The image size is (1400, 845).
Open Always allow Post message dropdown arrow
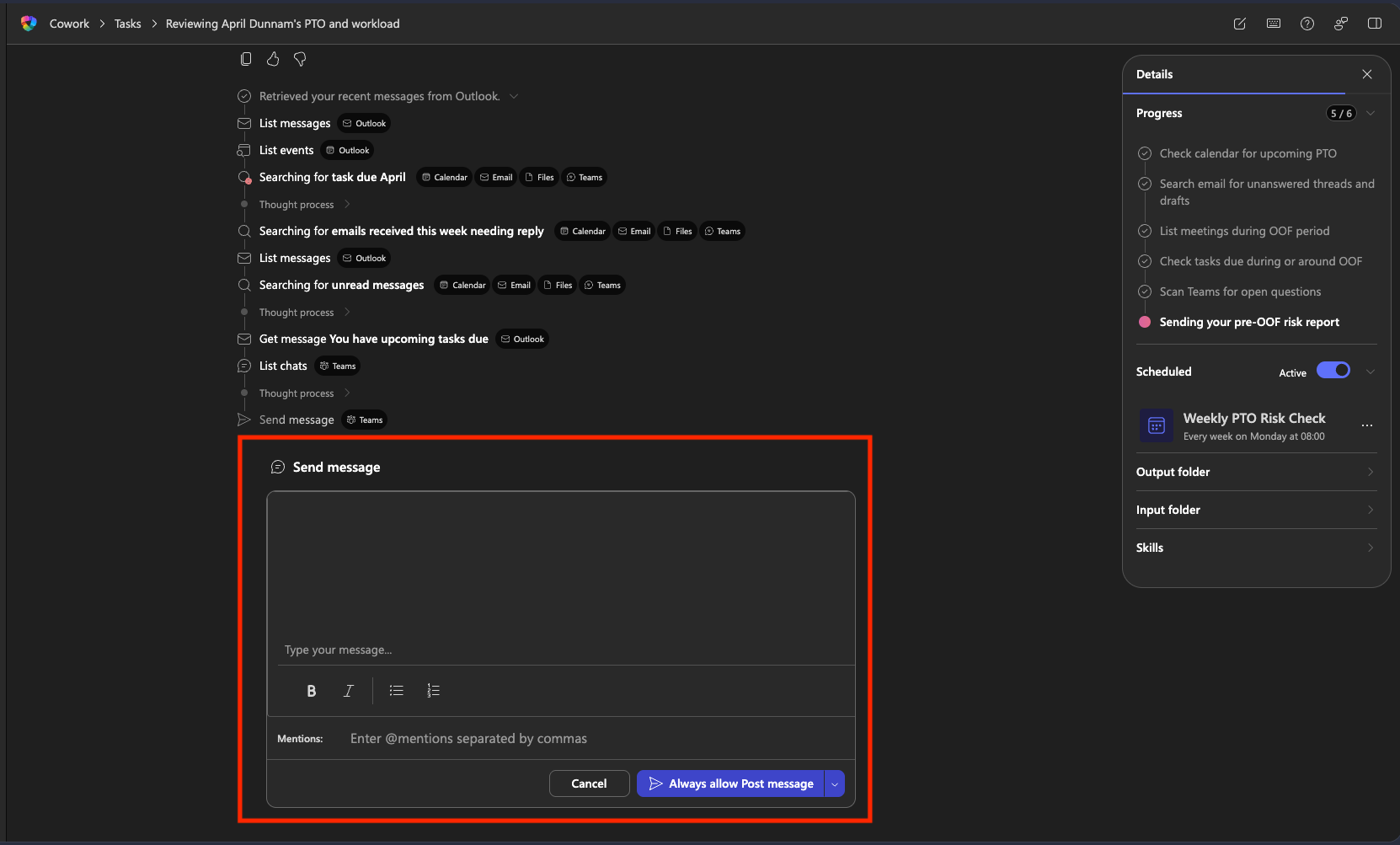(x=835, y=783)
